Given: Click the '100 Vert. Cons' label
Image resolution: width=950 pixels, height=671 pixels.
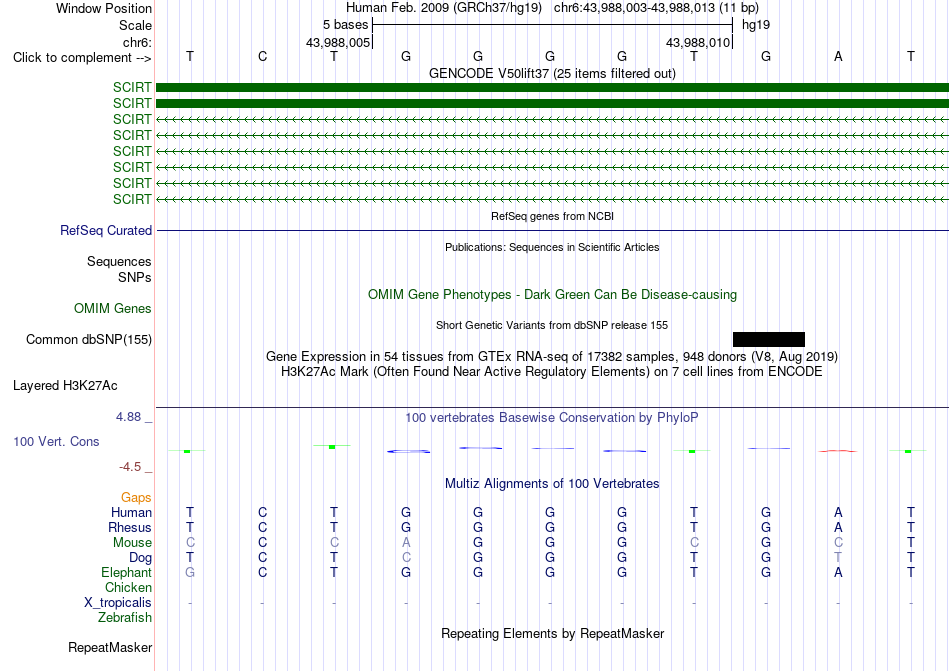Looking at the screenshot, I should coord(56,441).
